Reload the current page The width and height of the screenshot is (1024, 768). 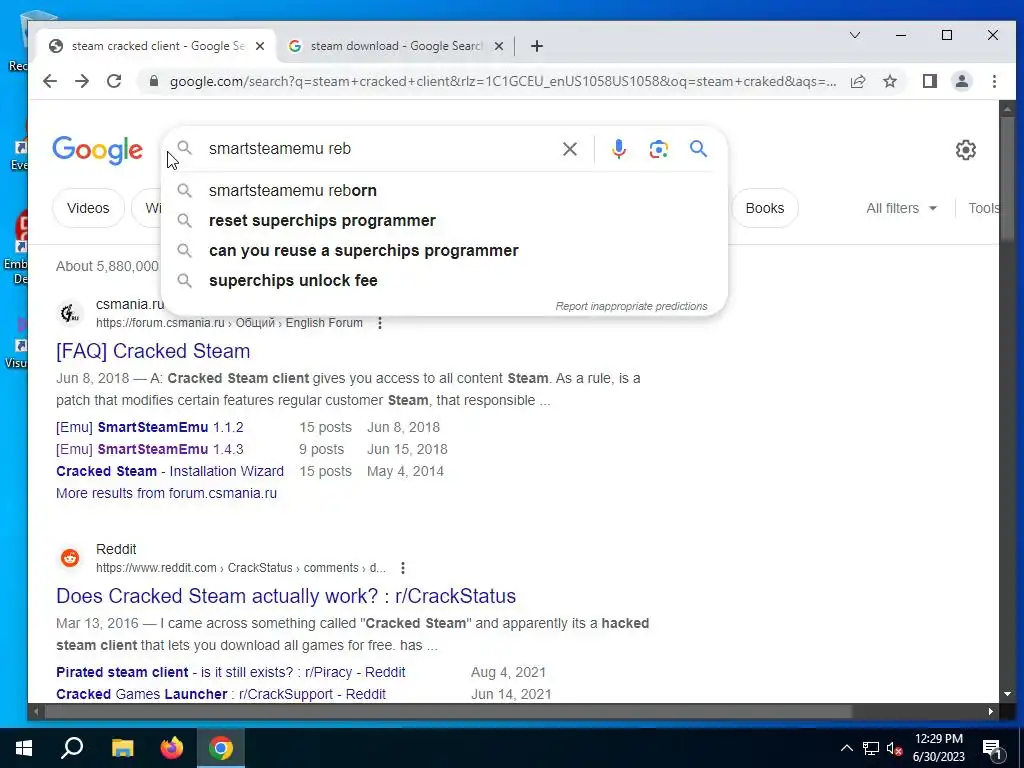click(114, 81)
